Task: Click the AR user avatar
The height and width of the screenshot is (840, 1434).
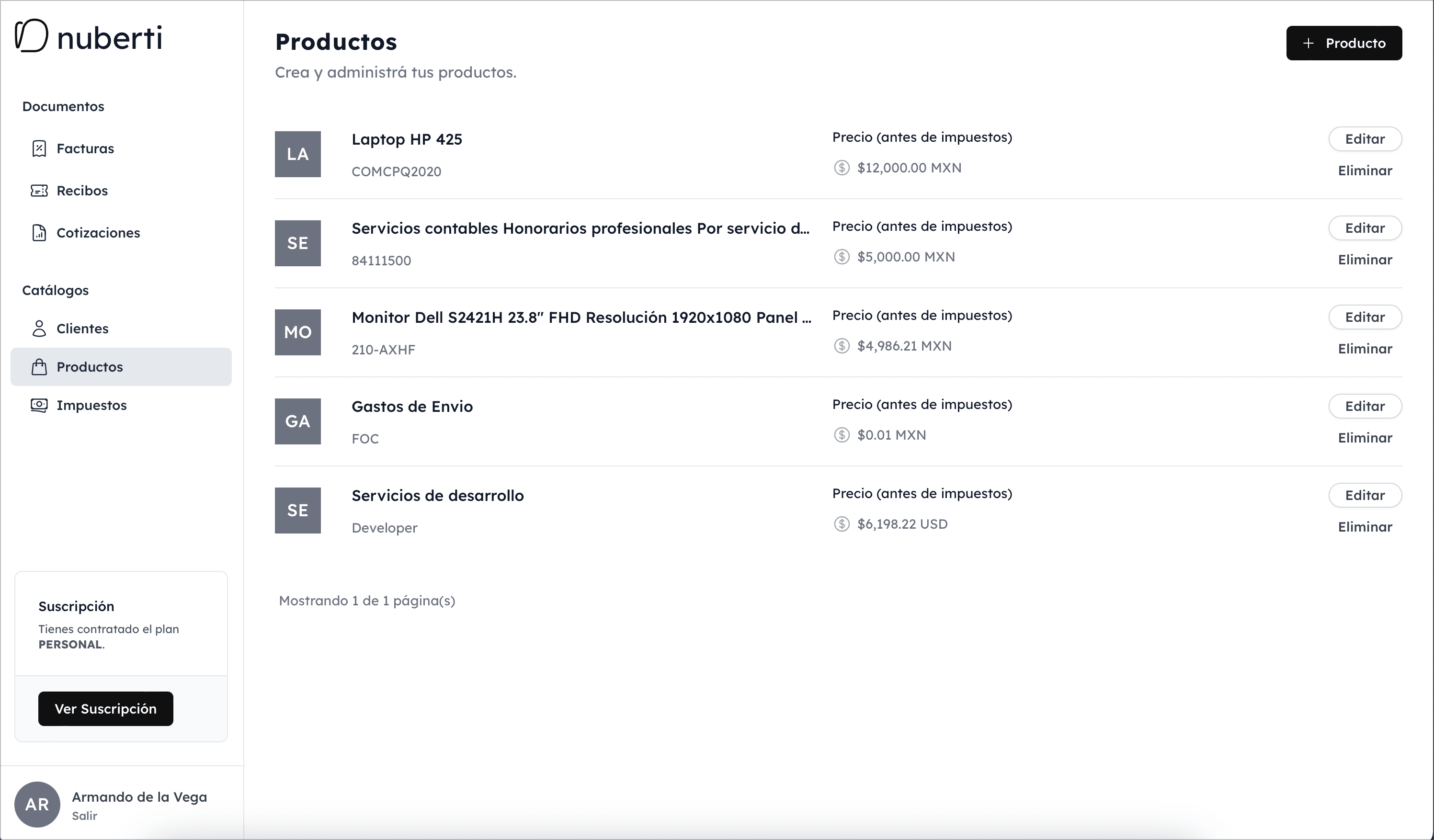Action: [37, 804]
